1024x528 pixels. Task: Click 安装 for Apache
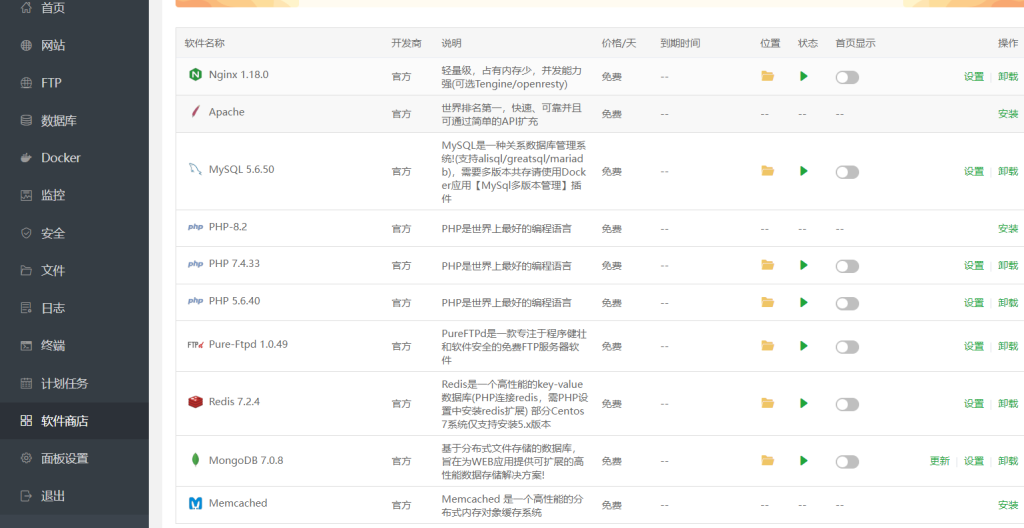1008,114
